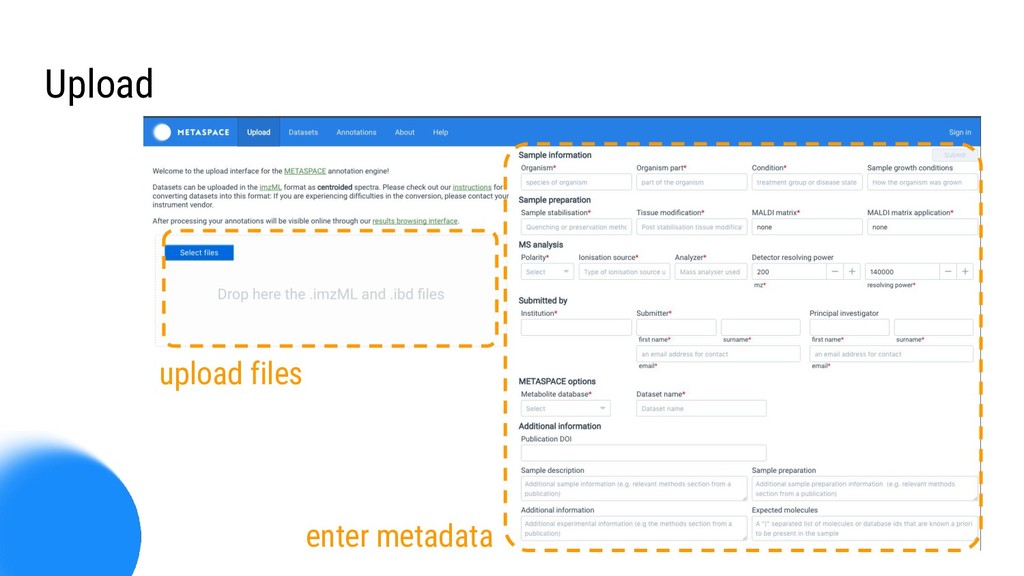The image size is (1024, 576).
Task: Focus the Organism part field
Action: click(x=692, y=182)
